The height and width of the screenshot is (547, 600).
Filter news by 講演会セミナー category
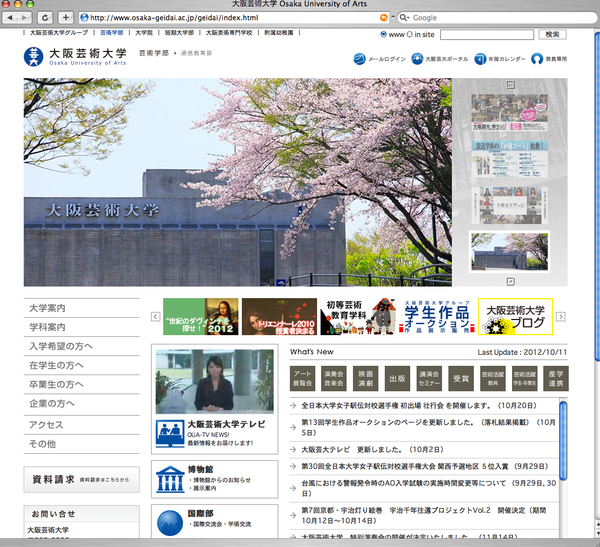(429, 378)
